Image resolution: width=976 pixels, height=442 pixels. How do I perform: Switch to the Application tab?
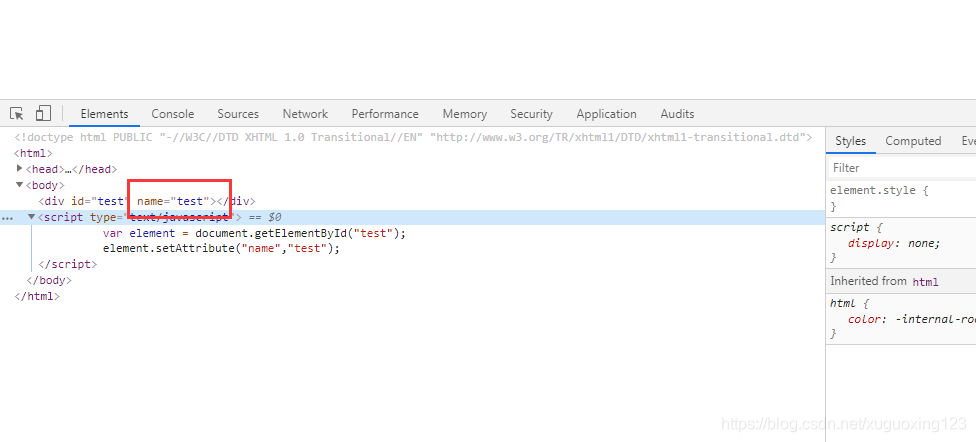pyautogui.click(x=606, y=114)
